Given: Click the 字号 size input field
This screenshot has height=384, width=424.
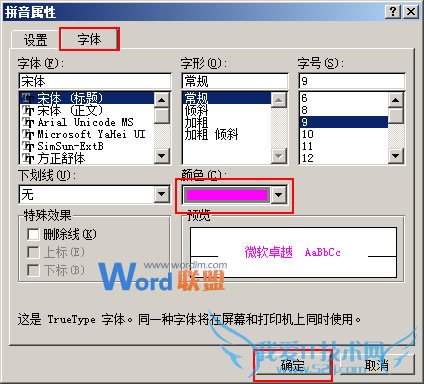Looking at the screenshot, I should point(352,81).
